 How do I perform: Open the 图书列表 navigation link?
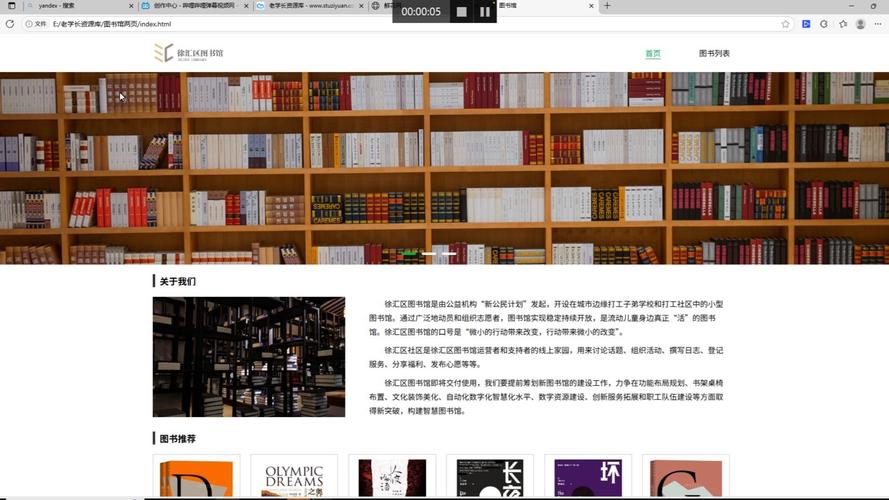coord(714,53)
